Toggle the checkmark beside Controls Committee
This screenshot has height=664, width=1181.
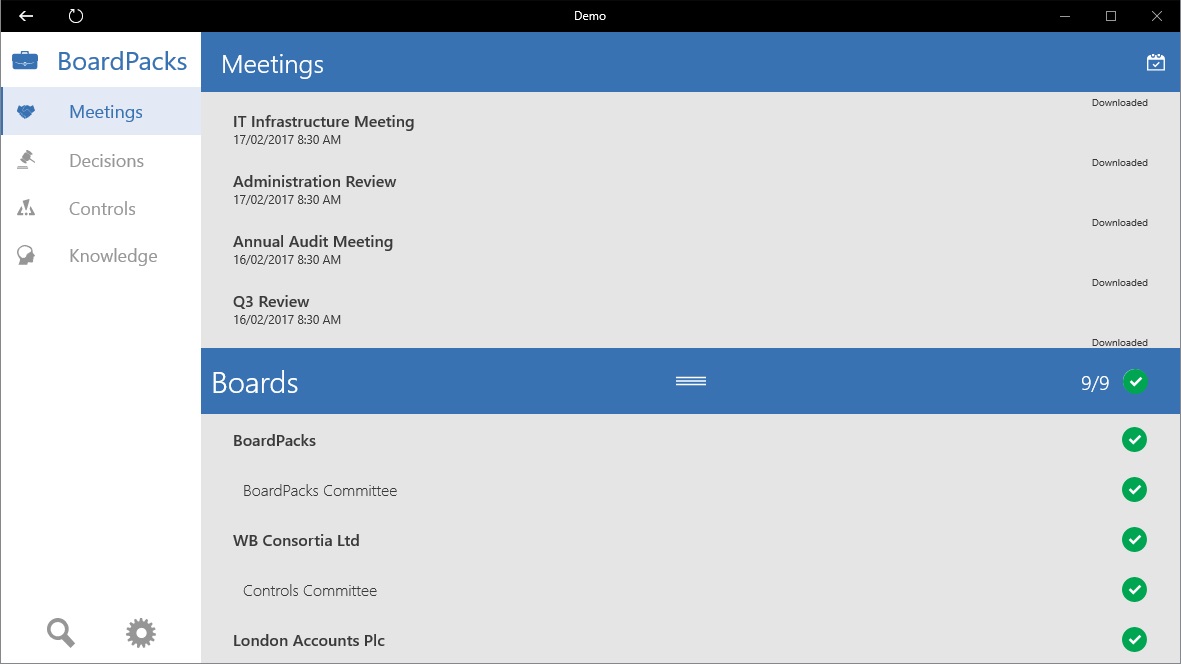point(1134,590)
